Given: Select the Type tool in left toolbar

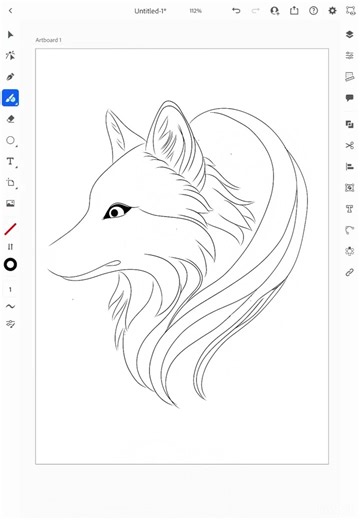Looking at the screenshot, I should (x=10, y=162).
